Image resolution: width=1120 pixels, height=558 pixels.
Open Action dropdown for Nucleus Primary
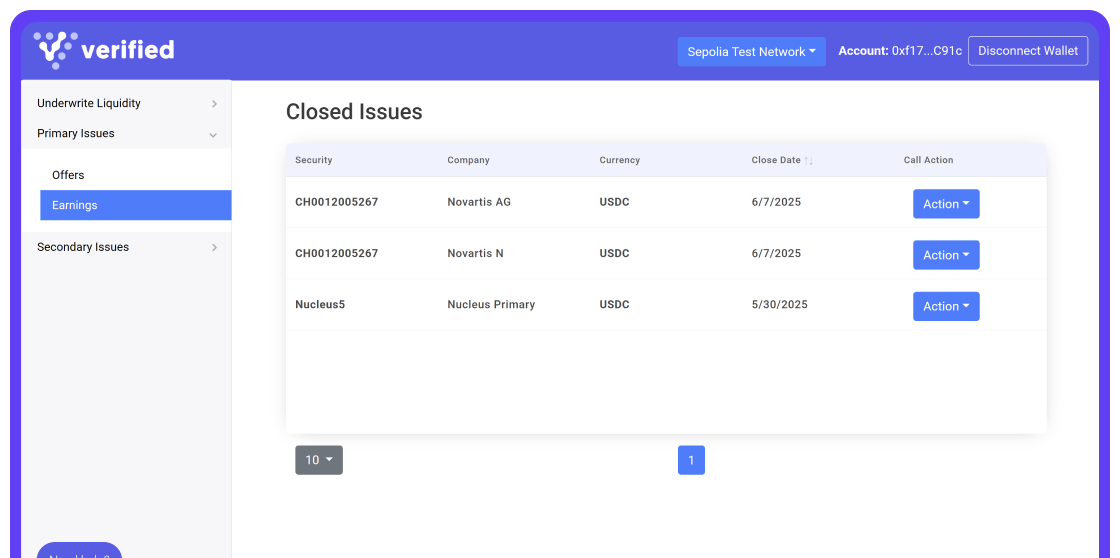tap(946, 306)
